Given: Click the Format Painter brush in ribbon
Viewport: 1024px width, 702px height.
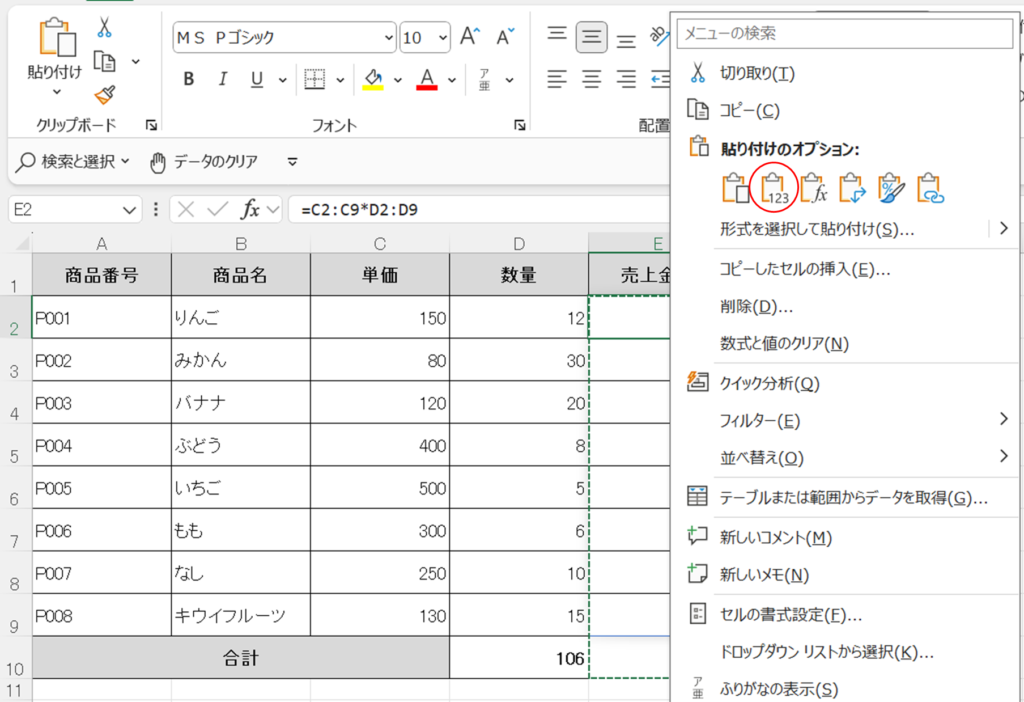Looking at the screenshot, I should pos(104,95).
